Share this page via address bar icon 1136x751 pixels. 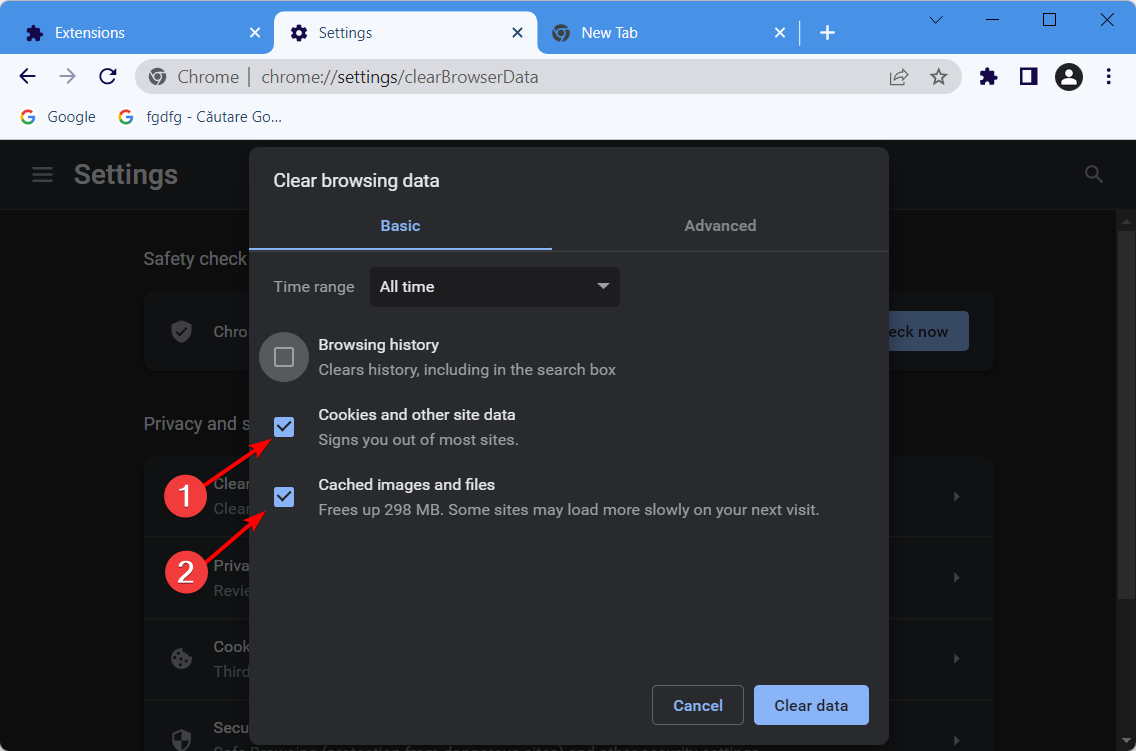coord(898,77)
